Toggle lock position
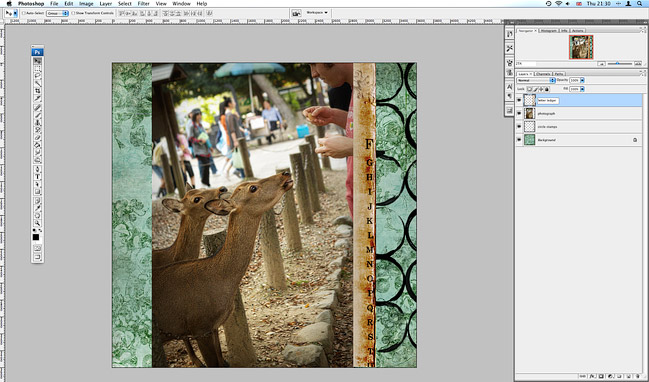The height and width of the screenshot is (382, 649). [541, 89]
